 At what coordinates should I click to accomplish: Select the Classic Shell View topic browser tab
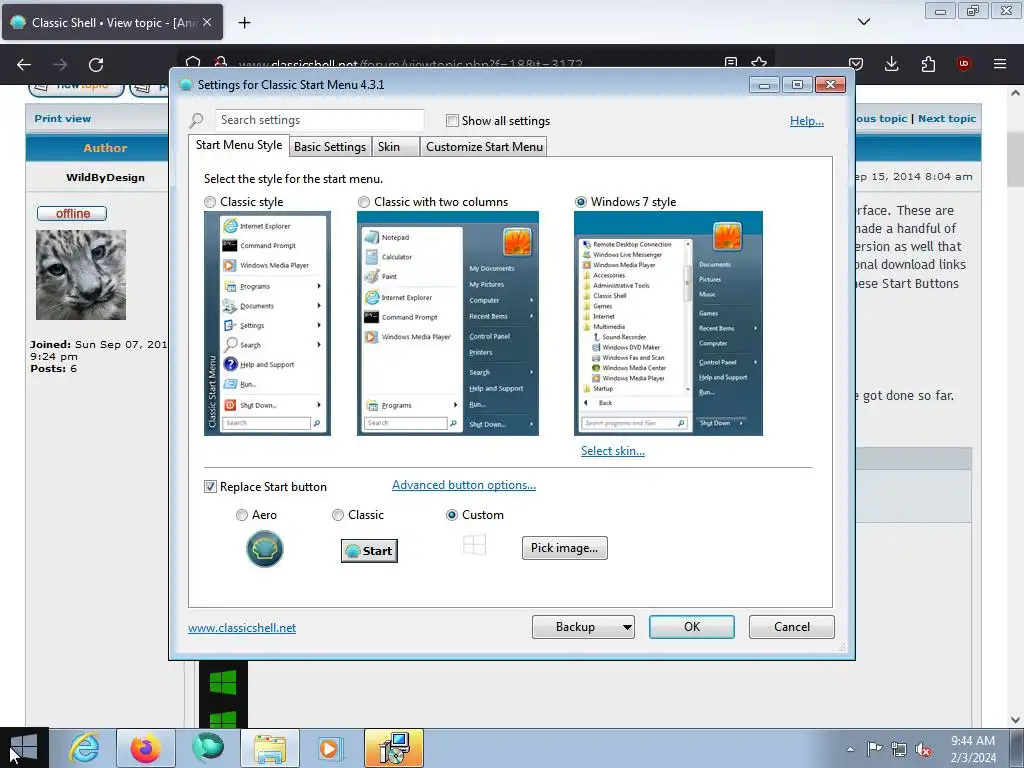click(x=112, y=22)
